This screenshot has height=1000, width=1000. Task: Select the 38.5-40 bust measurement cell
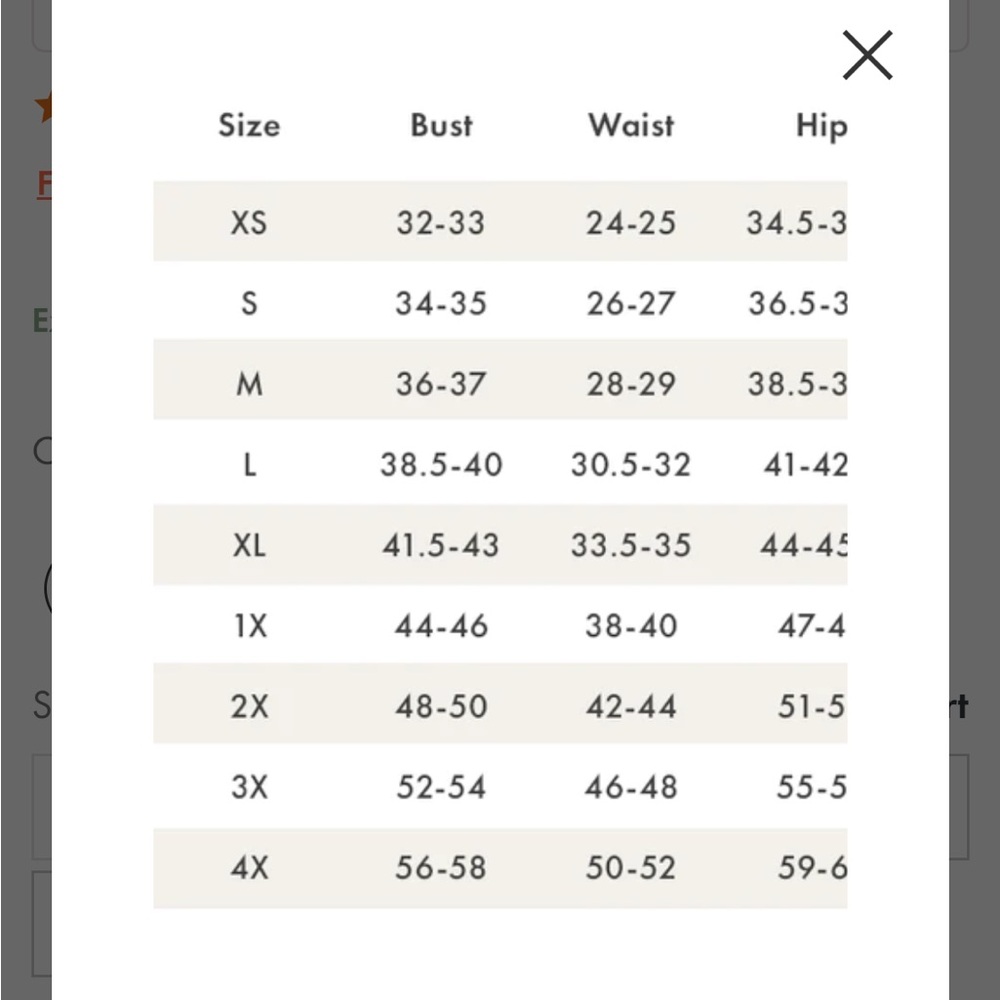(441, 465)
